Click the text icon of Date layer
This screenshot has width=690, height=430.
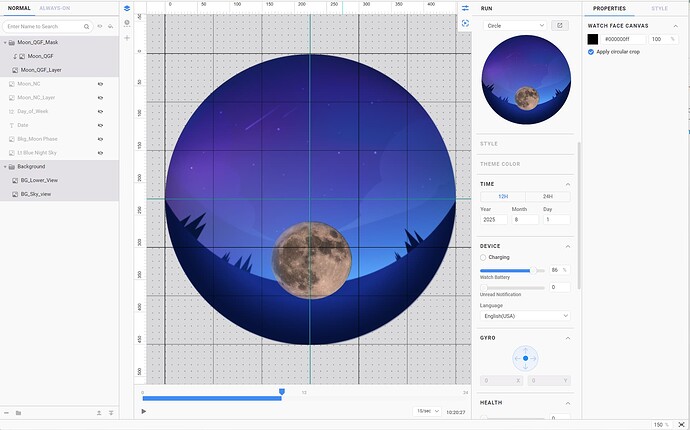11,125
